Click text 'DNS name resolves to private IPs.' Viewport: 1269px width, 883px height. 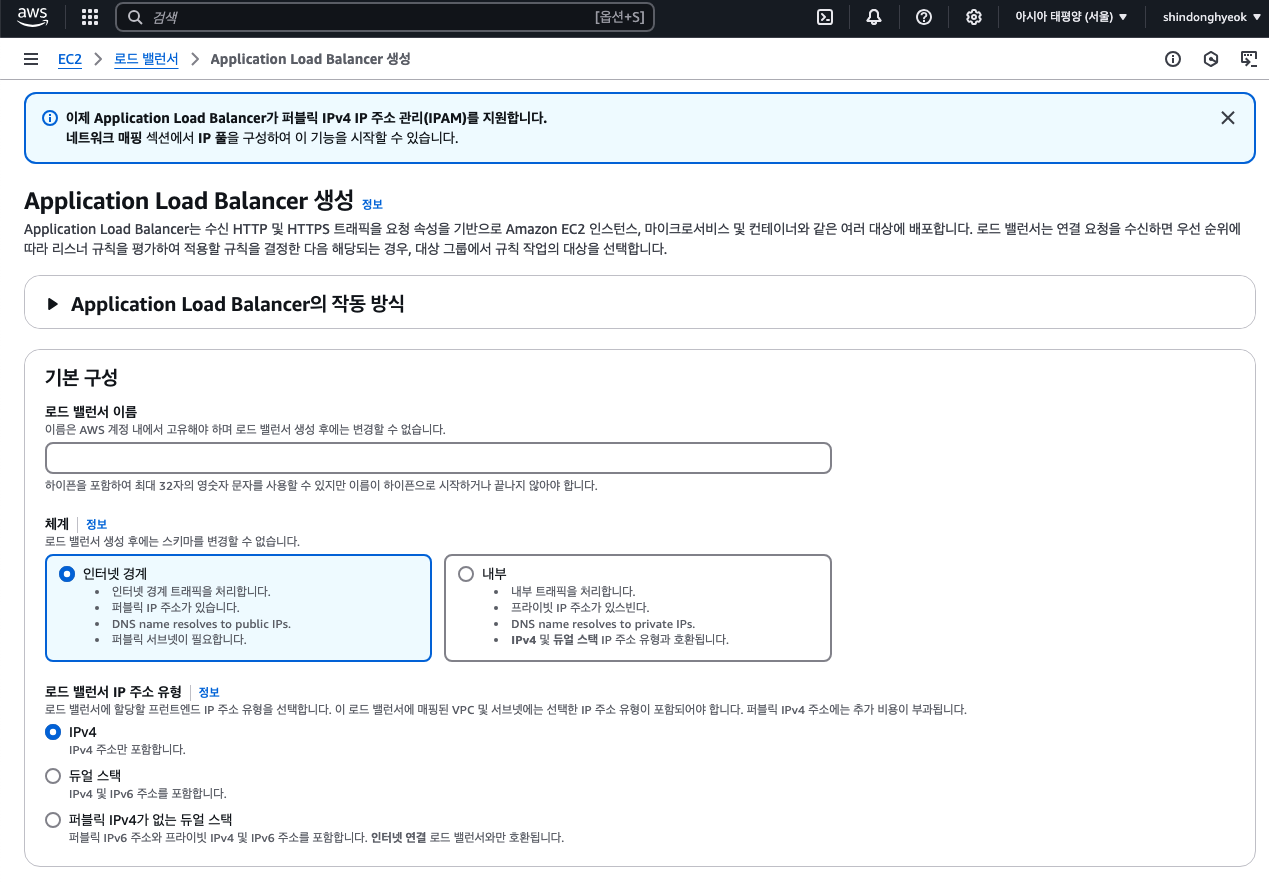(603, 624)
